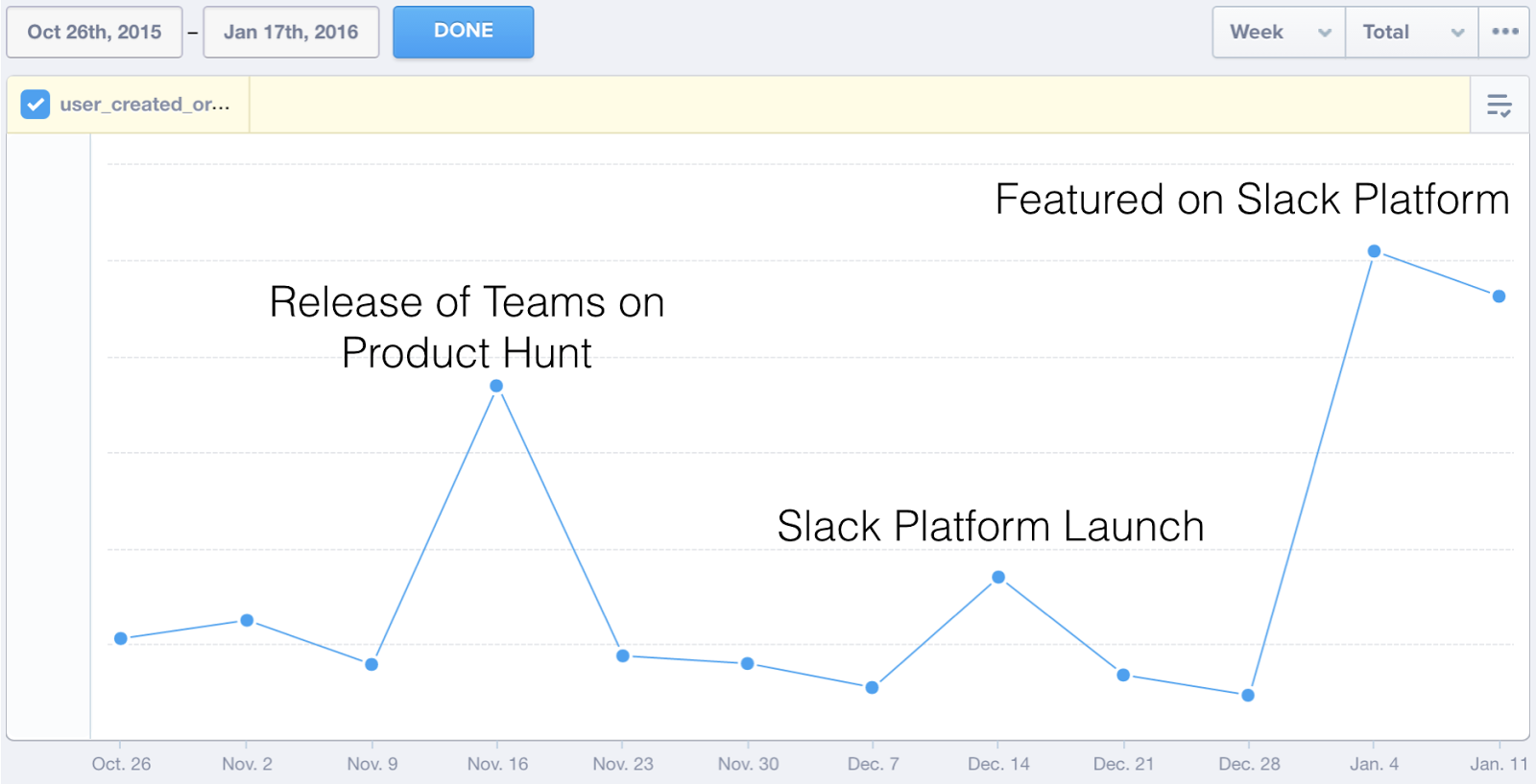Click the Dec. 28 axis label
Image resolution: width=1536 pixels, height=784 pixels.
click(1249, 764)
